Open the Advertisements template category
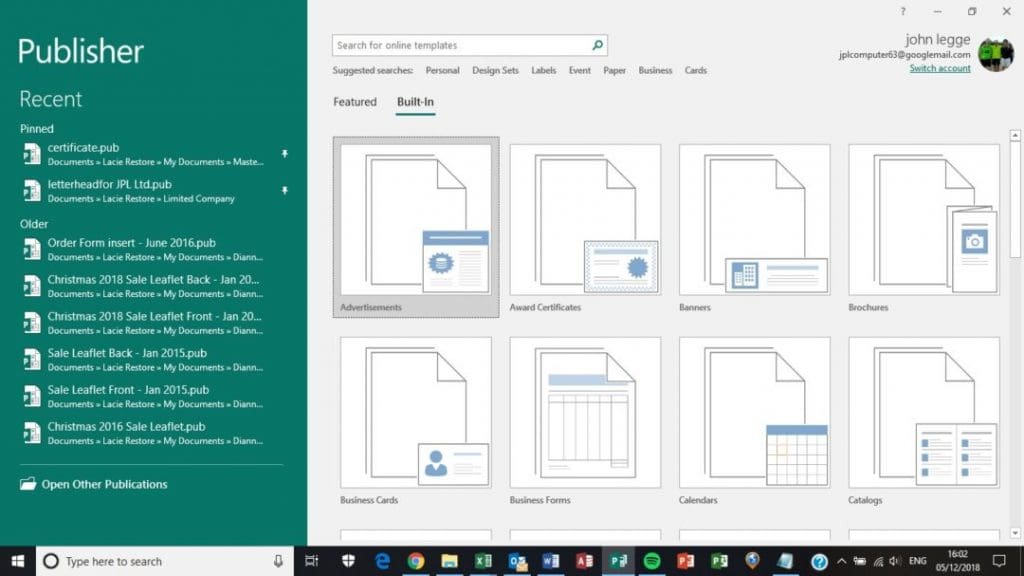The image size is (1024, 576). coord(415,220)
